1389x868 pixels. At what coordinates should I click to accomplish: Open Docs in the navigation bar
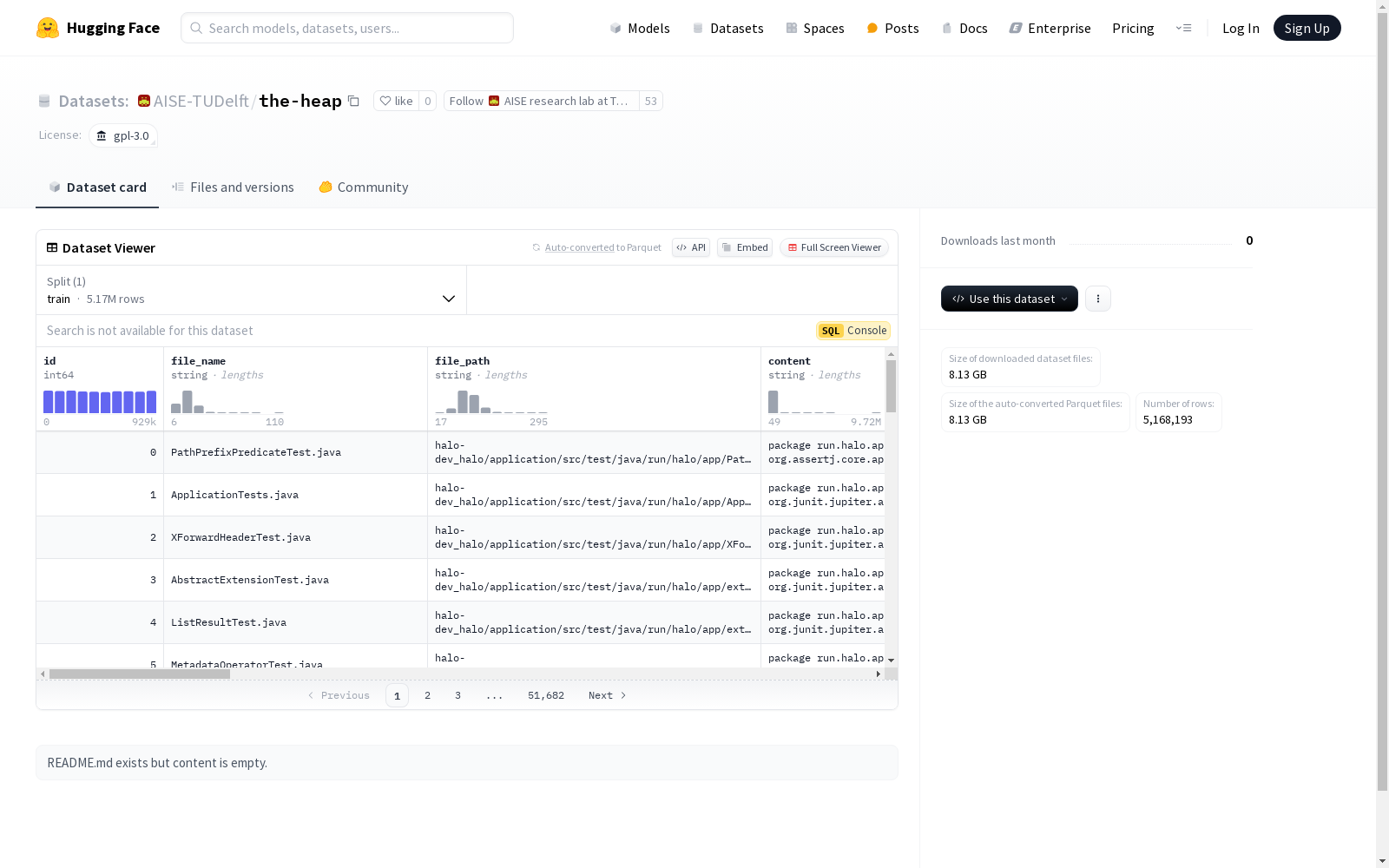pyautogui.click(x=964, y=28)
